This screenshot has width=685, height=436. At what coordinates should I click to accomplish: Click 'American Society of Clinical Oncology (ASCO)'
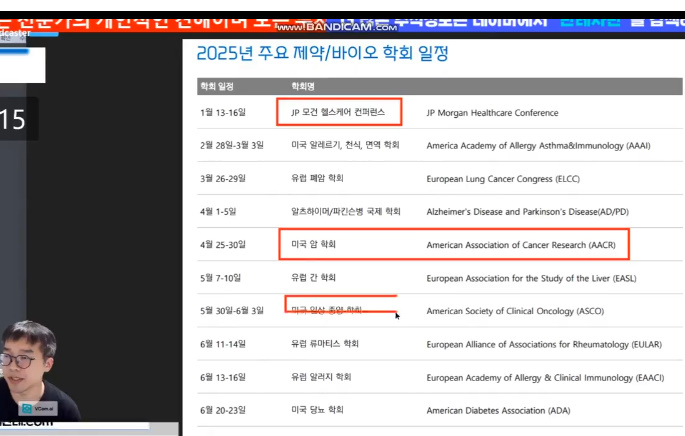pos(515,311)
